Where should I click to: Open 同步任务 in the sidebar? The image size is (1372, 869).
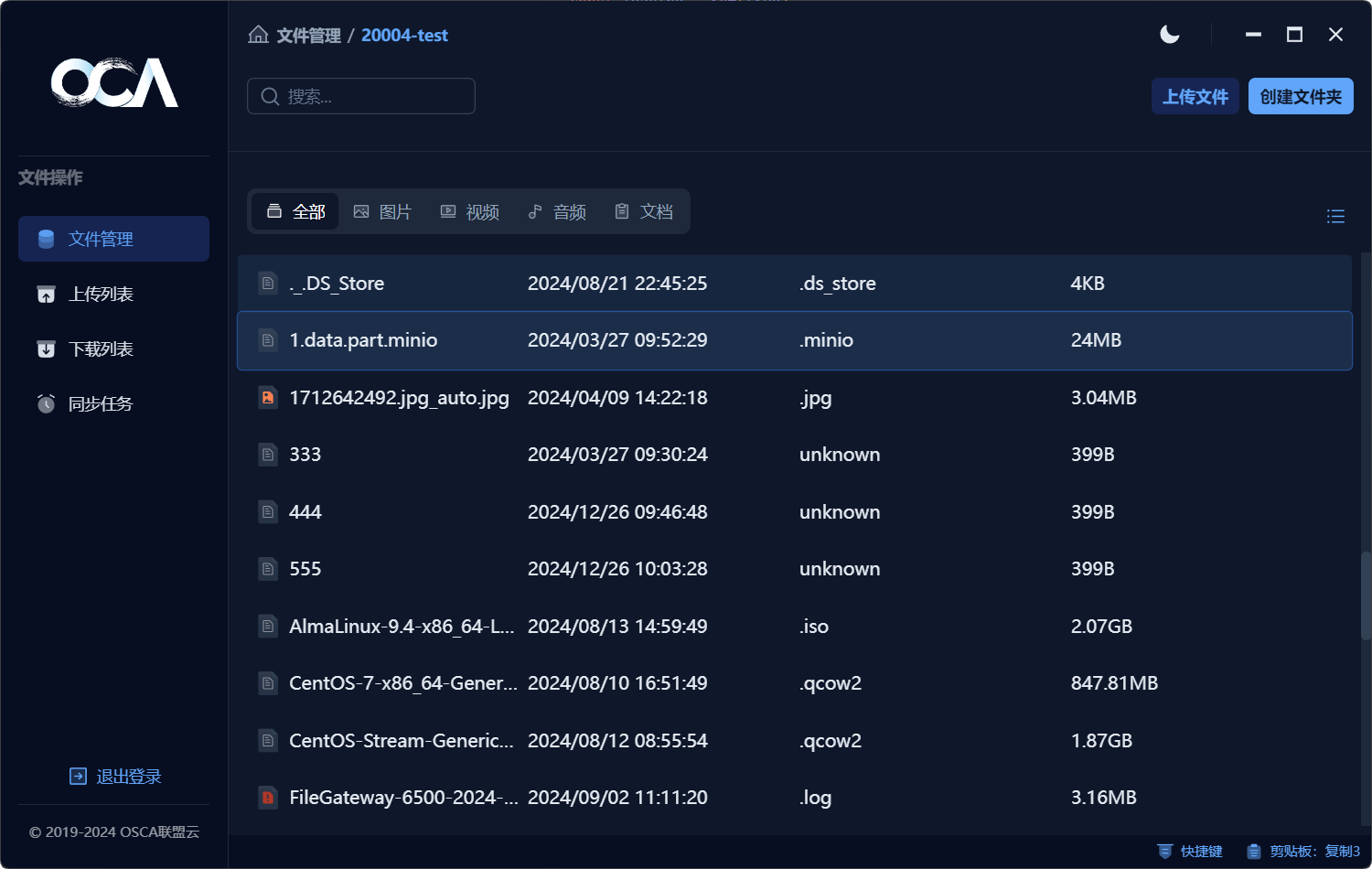click(101, 403)
